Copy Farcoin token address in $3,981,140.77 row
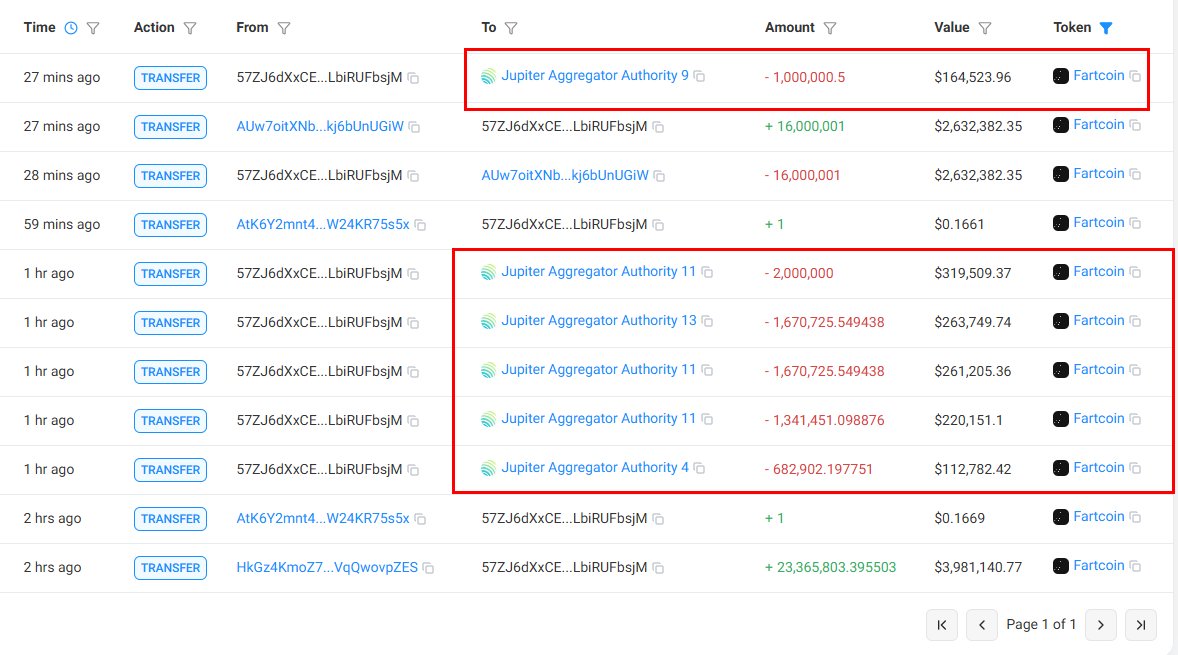 click(1135, 566)
